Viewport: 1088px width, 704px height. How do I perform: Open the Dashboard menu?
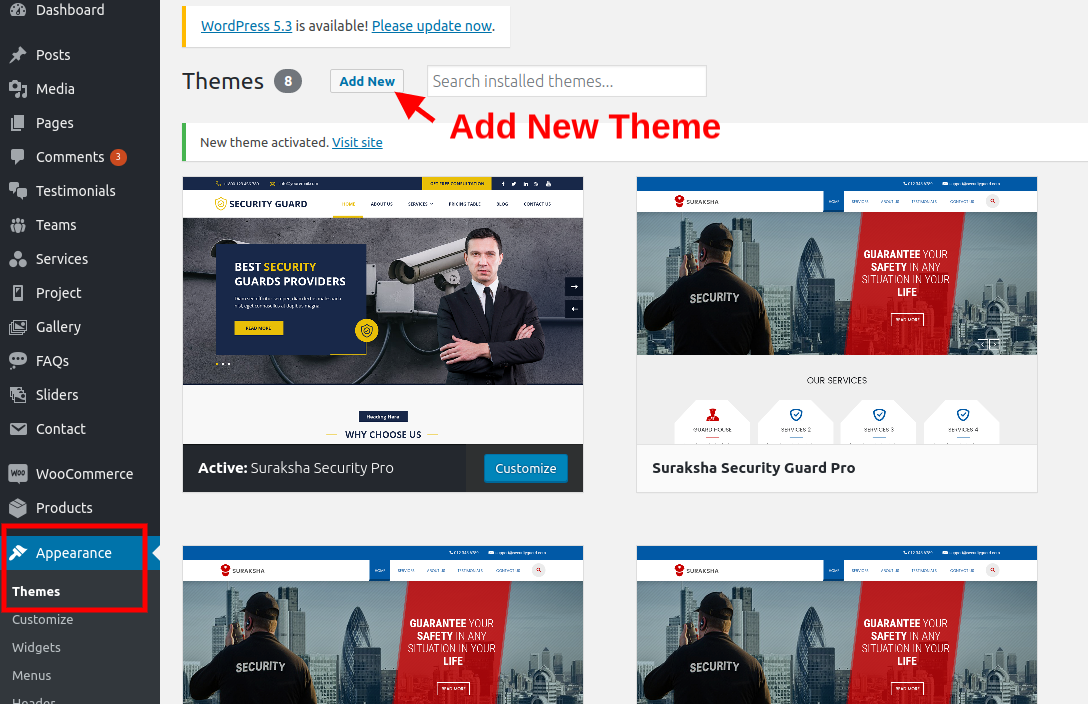70,10
